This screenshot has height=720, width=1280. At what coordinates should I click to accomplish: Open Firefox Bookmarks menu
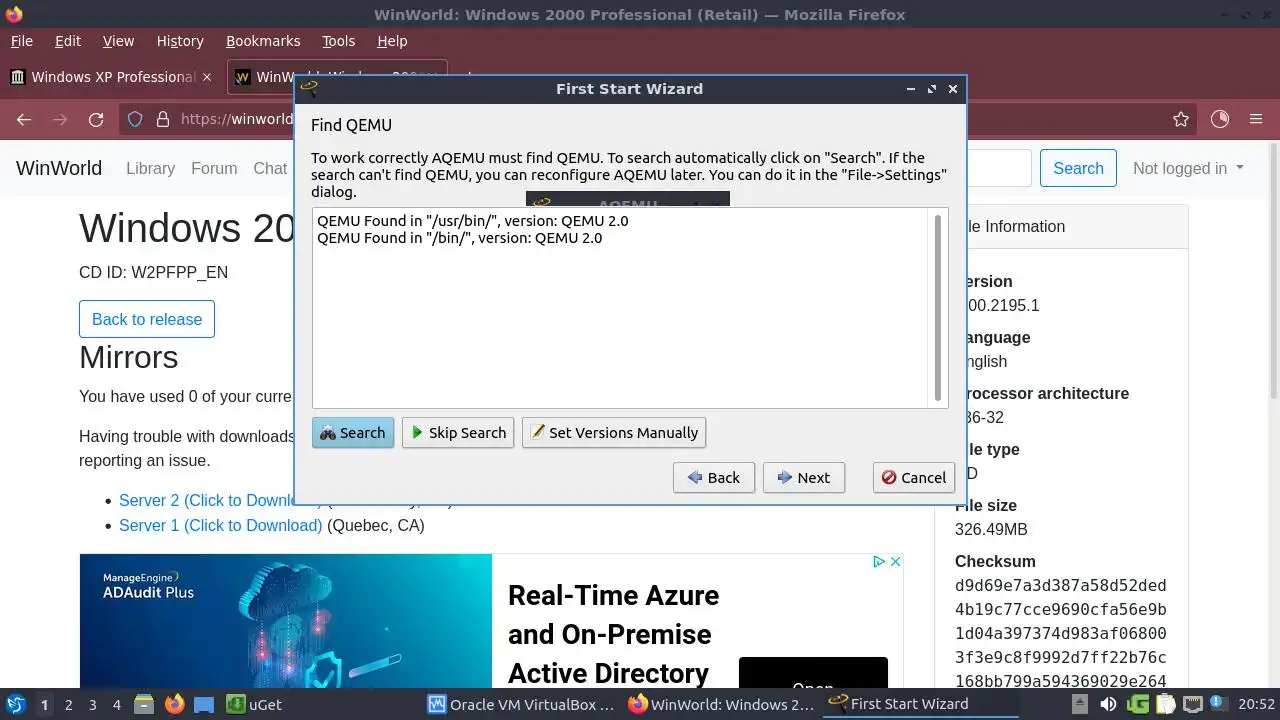263,41
